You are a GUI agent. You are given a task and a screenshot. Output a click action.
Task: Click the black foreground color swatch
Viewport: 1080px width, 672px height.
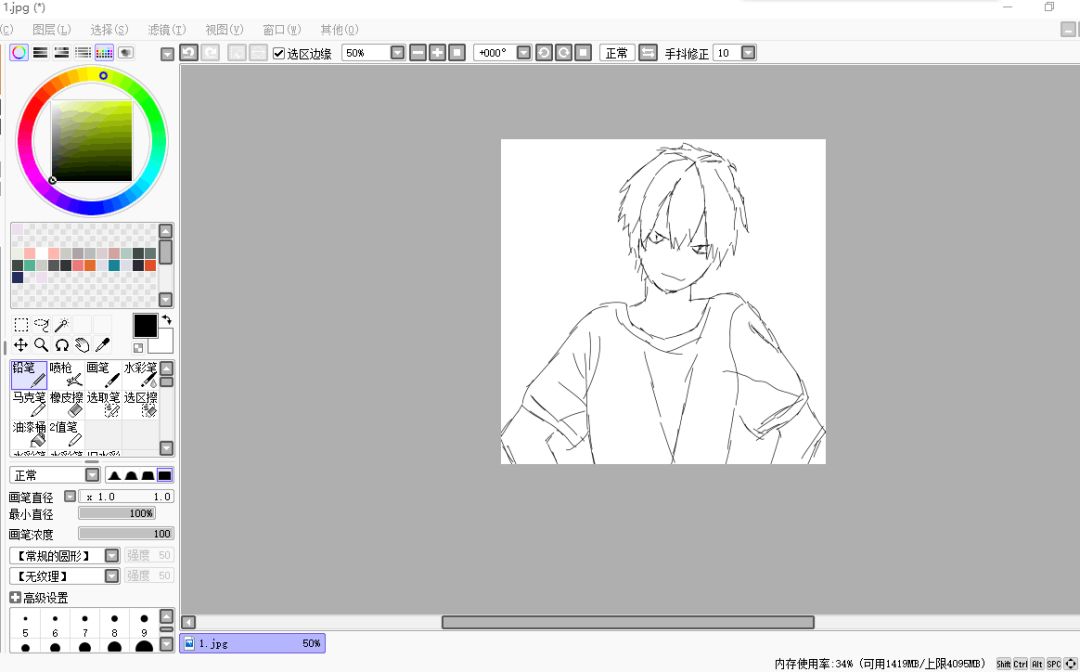145,326
